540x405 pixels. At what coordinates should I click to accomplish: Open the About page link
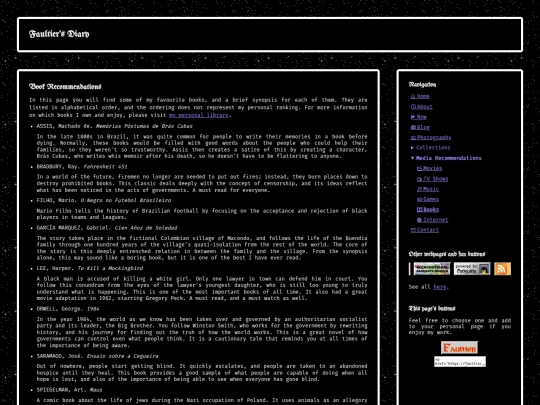click(422, 107)
